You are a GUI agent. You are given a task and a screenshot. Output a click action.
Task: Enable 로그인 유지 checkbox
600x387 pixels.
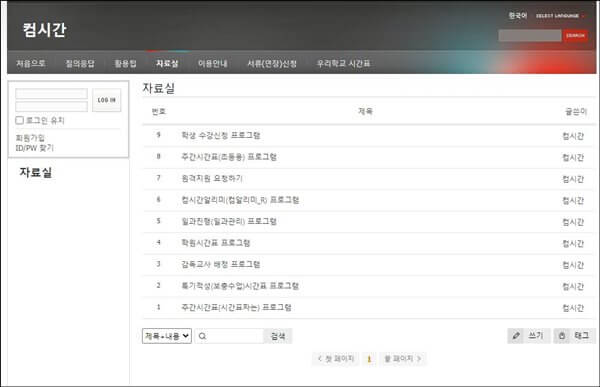[x=20, y=120]
